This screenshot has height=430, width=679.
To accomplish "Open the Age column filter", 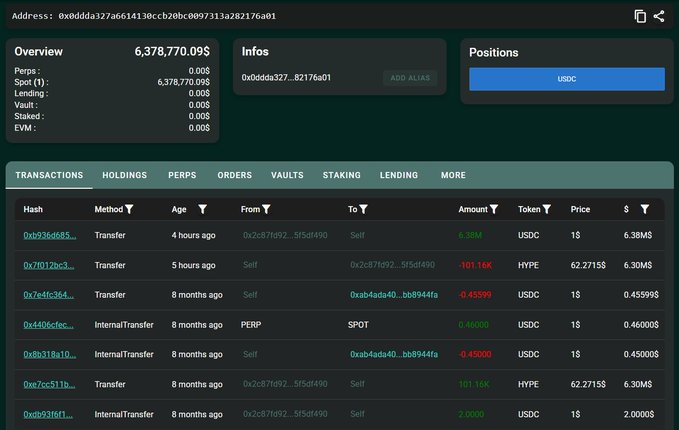I will [x=202, y=209].
